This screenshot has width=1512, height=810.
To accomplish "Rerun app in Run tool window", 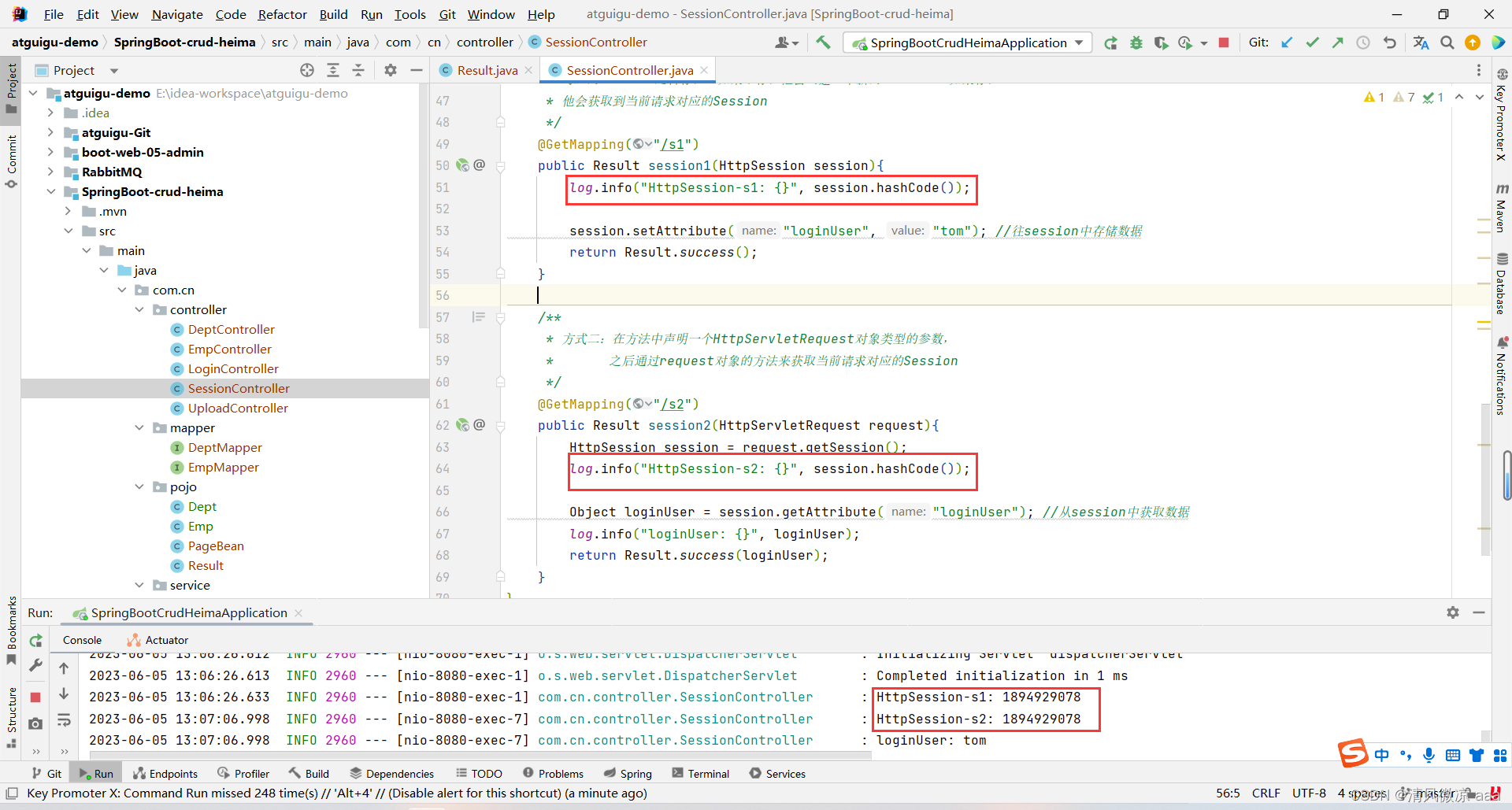I will 35,641.
